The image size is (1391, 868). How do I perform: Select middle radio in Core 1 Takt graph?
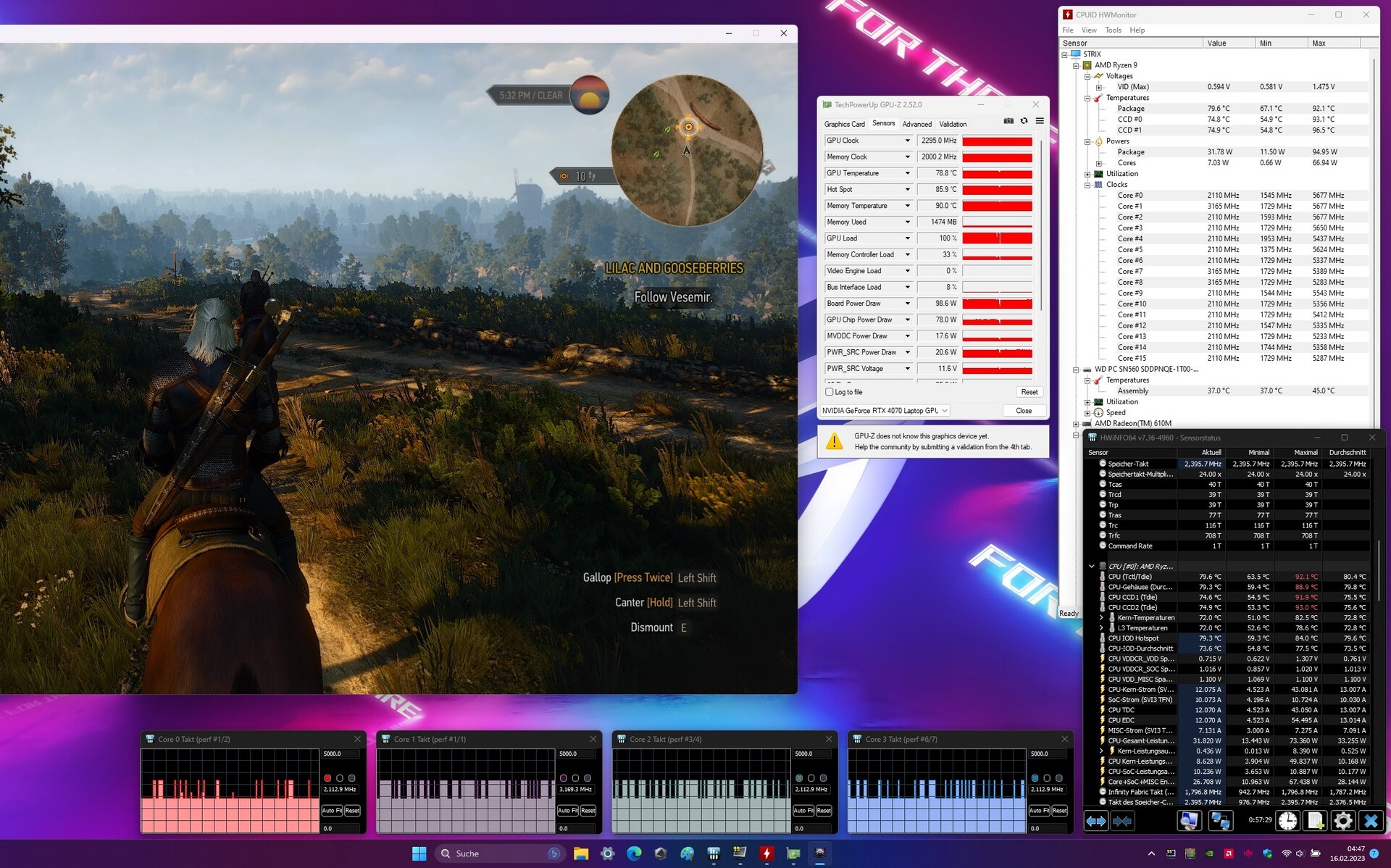(x=575, y=778)
